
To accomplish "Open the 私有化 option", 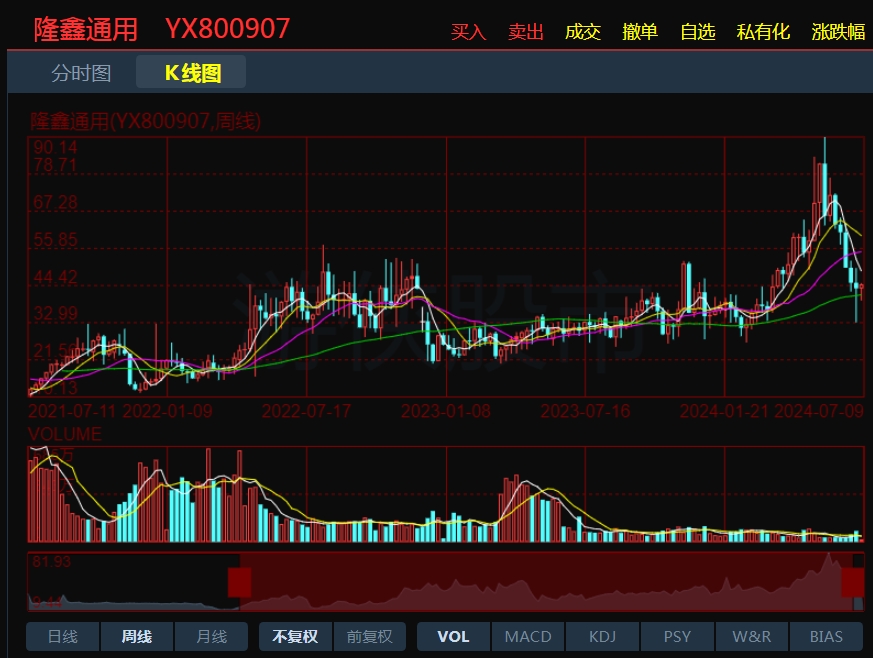I will pos(763,32).
